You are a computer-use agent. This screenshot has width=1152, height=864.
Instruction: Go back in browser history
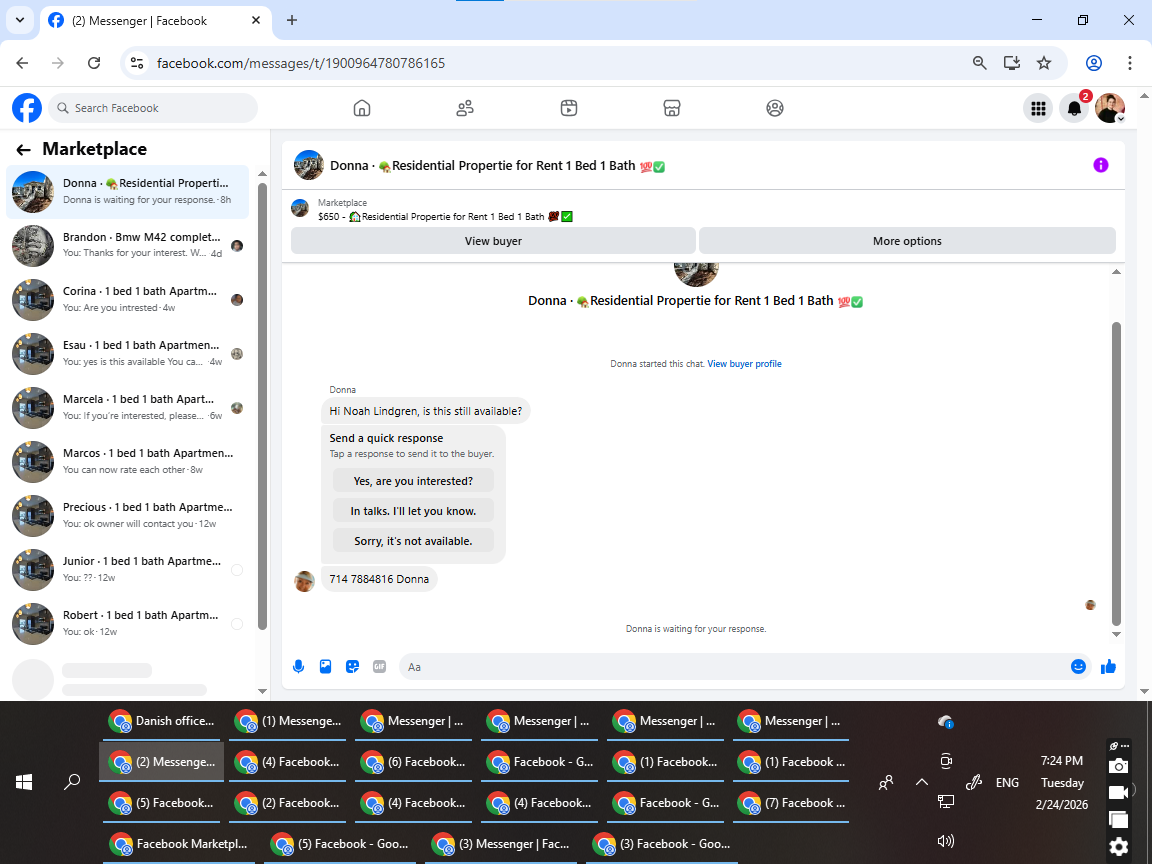tap(22, 63)
